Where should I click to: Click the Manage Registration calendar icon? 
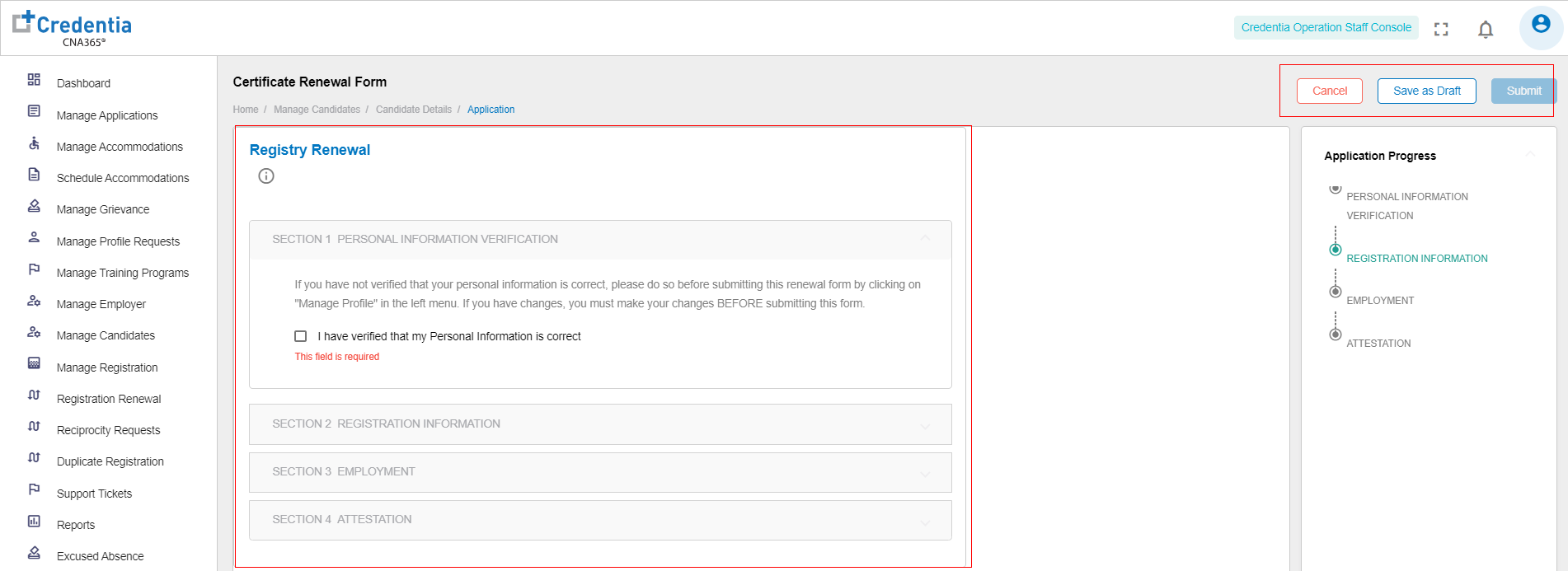pos(34,363)
